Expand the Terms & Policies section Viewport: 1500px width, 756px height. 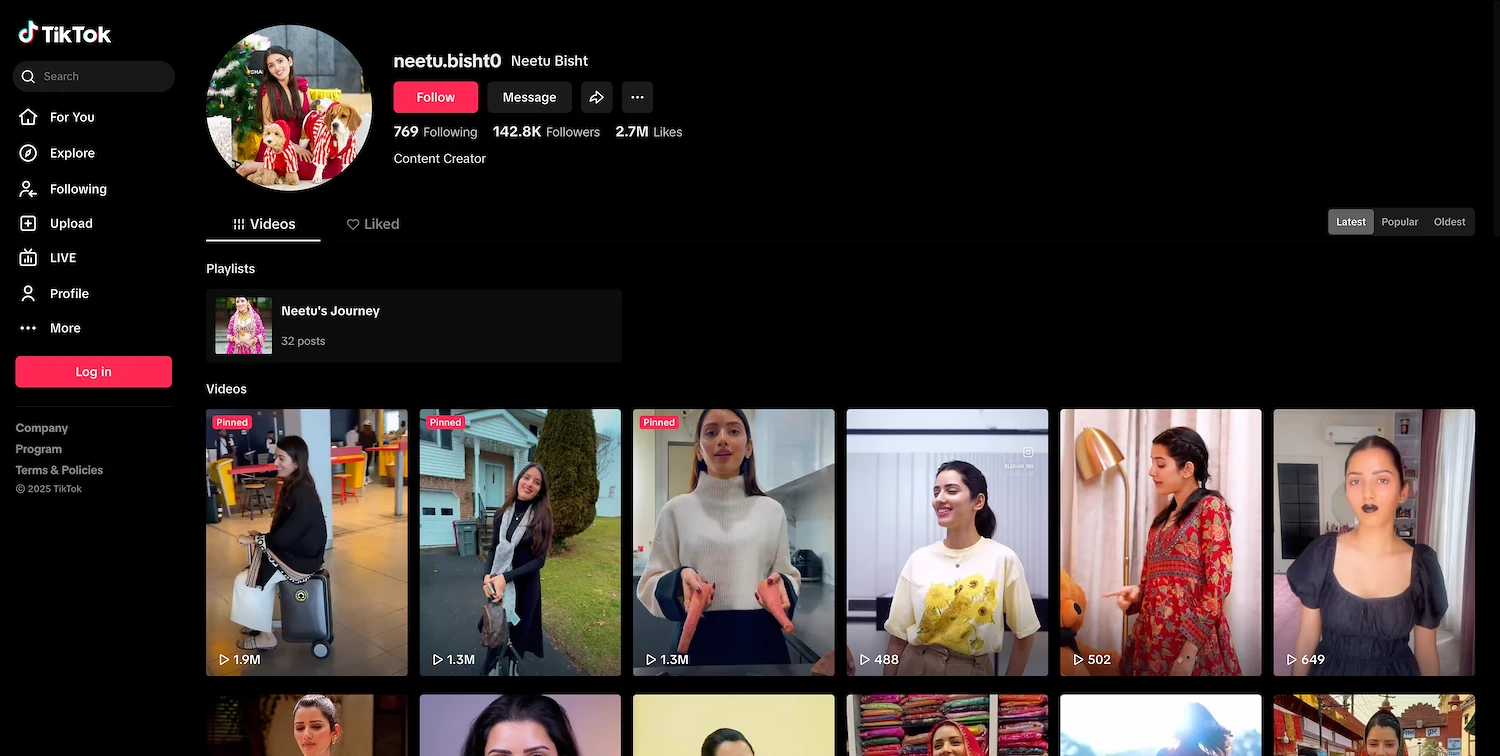(59, 470)
